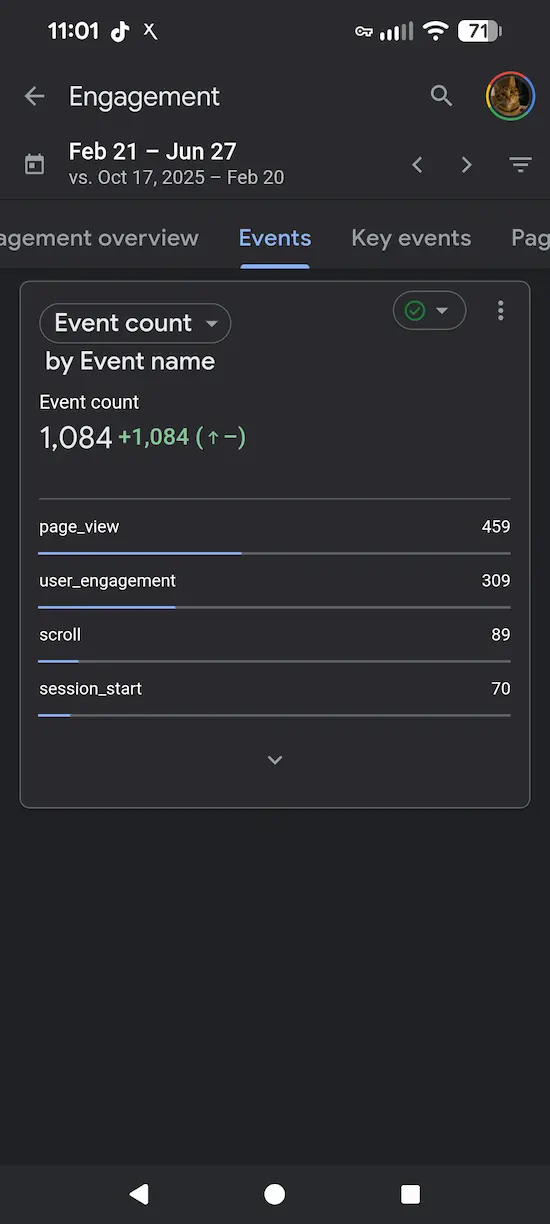Image resolution: width=550 pixels, height=1224 pixels.
Task: Tap the 1,084 total event count
Action: pos(76,437)
